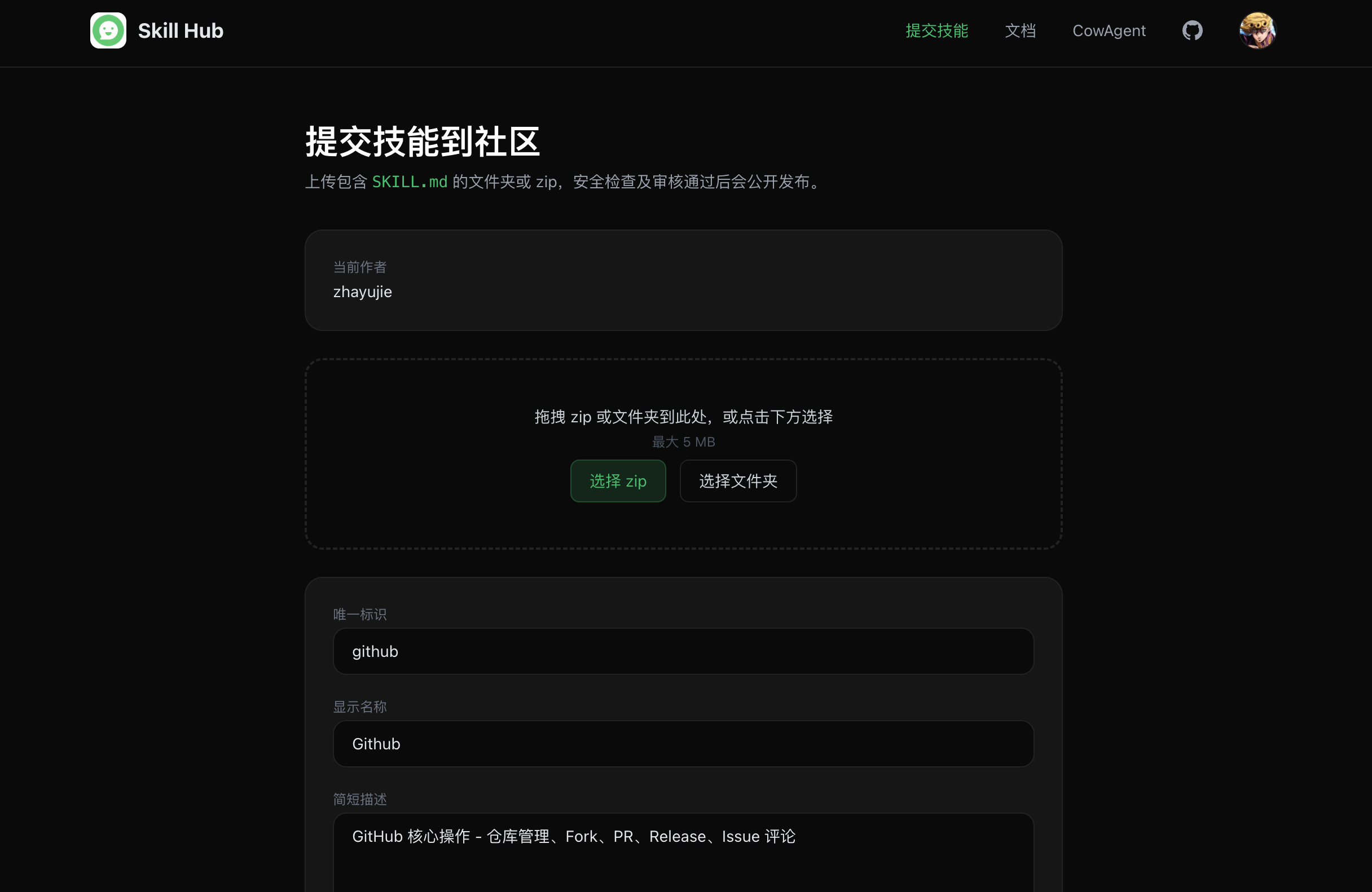Image resolution: width=1372 pixels, height=892 pixels.
Task: Click the drag-and-drop upload prompt text
Action: (683, 417)
